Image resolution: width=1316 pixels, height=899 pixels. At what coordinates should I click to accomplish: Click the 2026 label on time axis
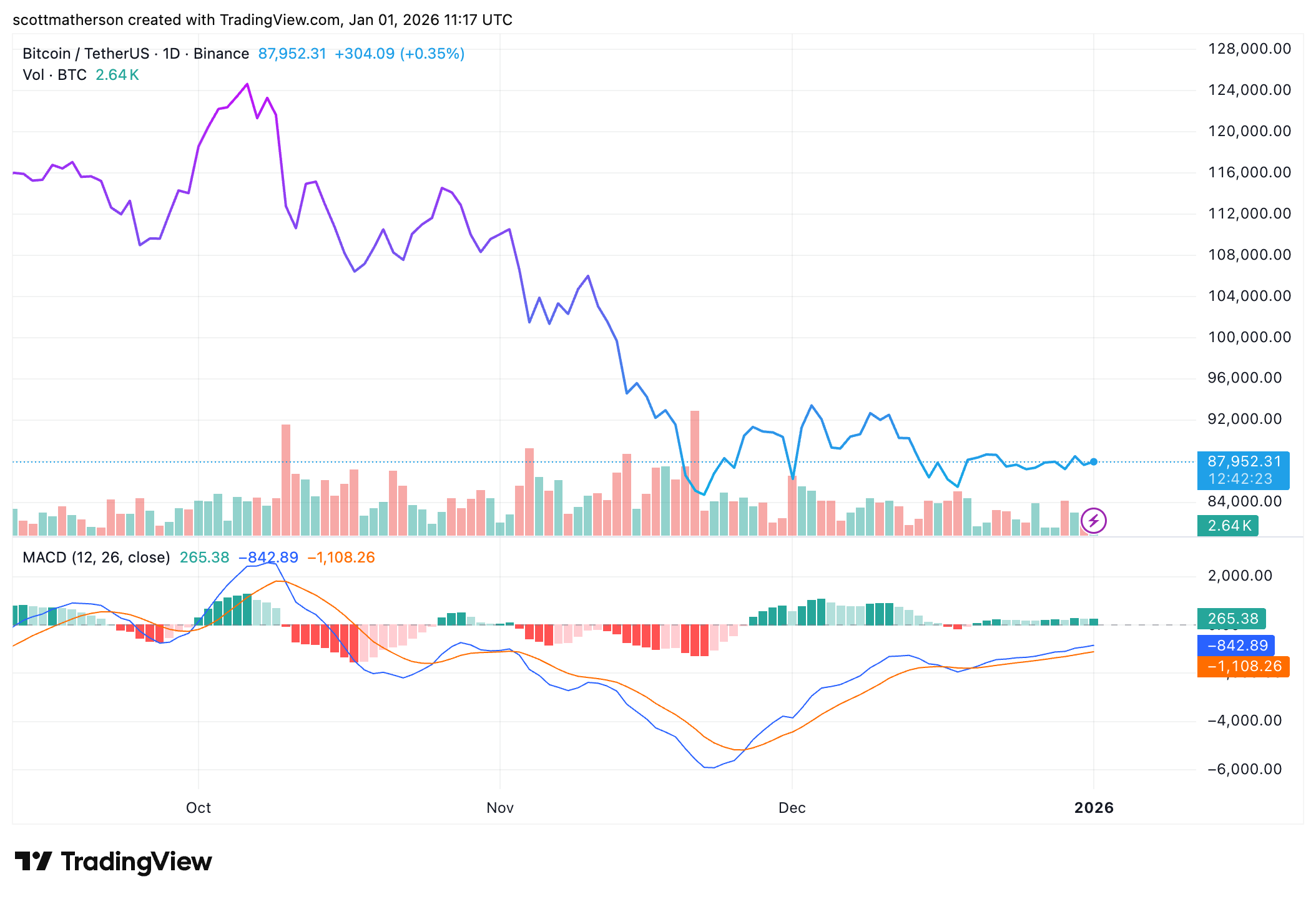(x=1093, y=808)
